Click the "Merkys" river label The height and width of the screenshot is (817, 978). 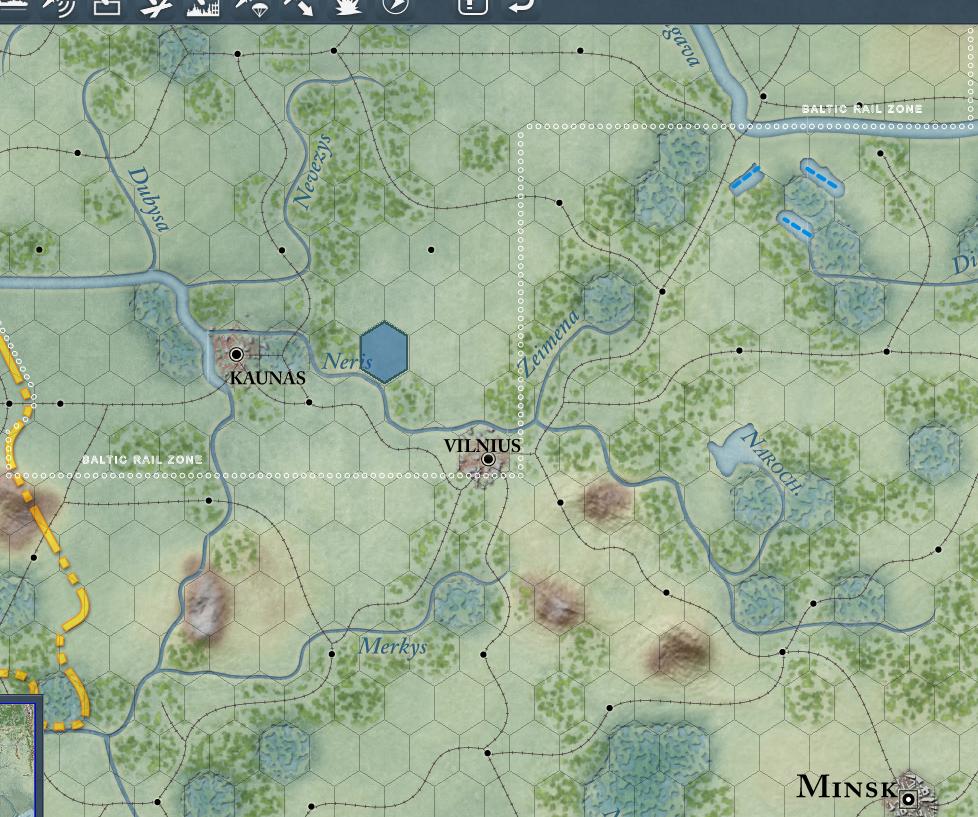coord(393,646)
